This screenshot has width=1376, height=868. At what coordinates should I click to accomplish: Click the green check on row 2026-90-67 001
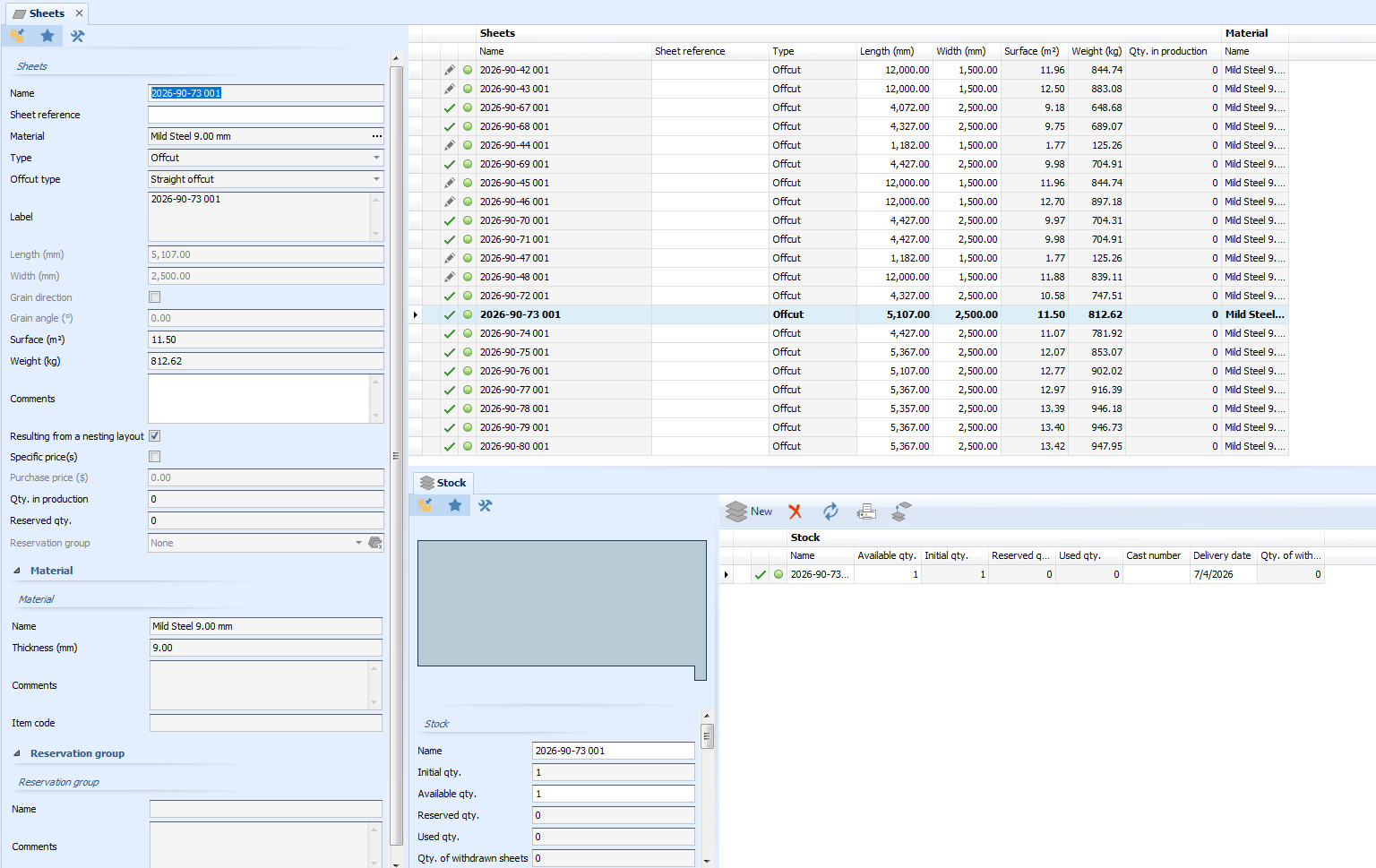[450, 107]
